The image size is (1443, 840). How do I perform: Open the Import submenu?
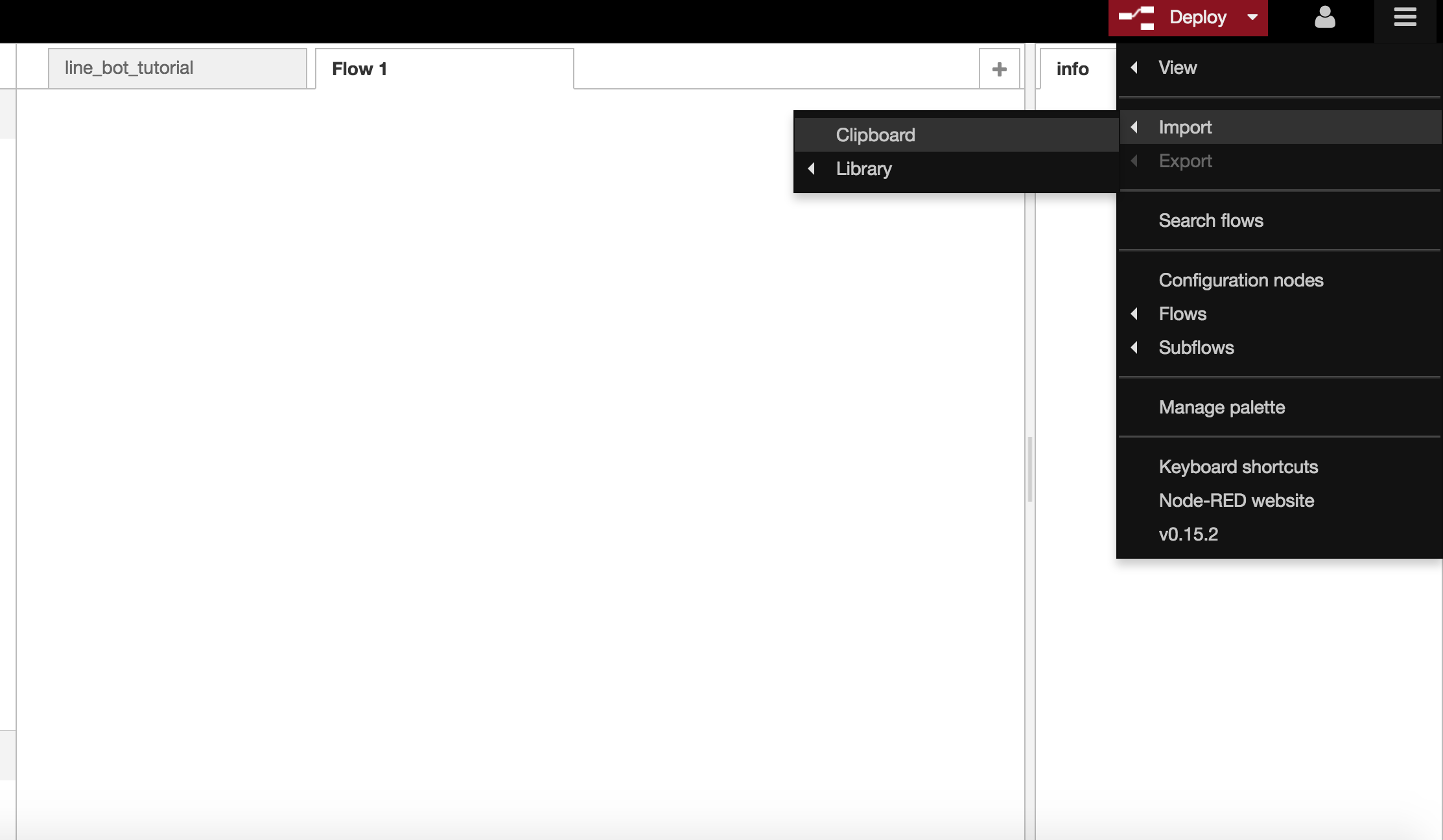point(1279,127)
